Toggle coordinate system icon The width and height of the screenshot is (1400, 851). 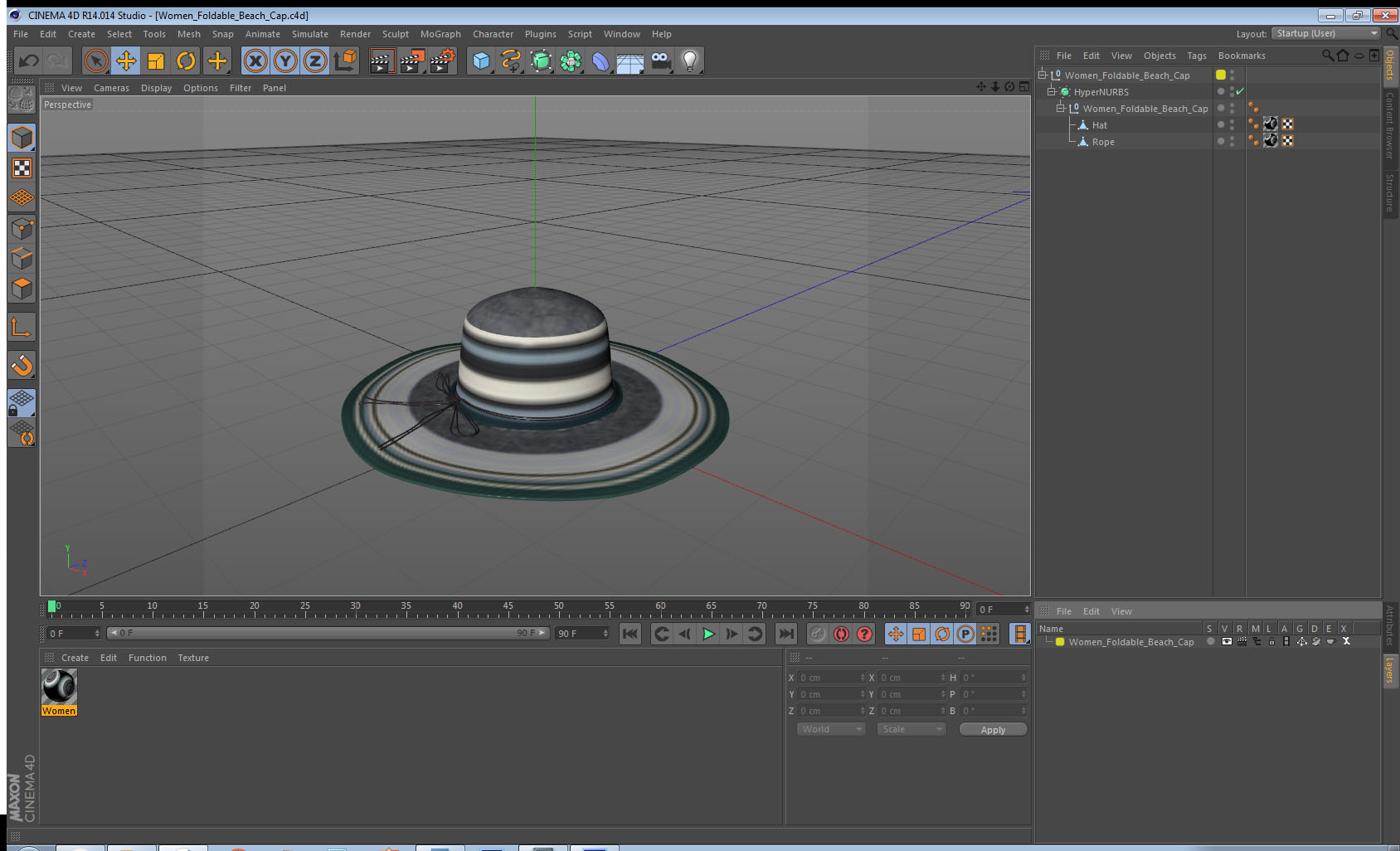coord(345,61)
